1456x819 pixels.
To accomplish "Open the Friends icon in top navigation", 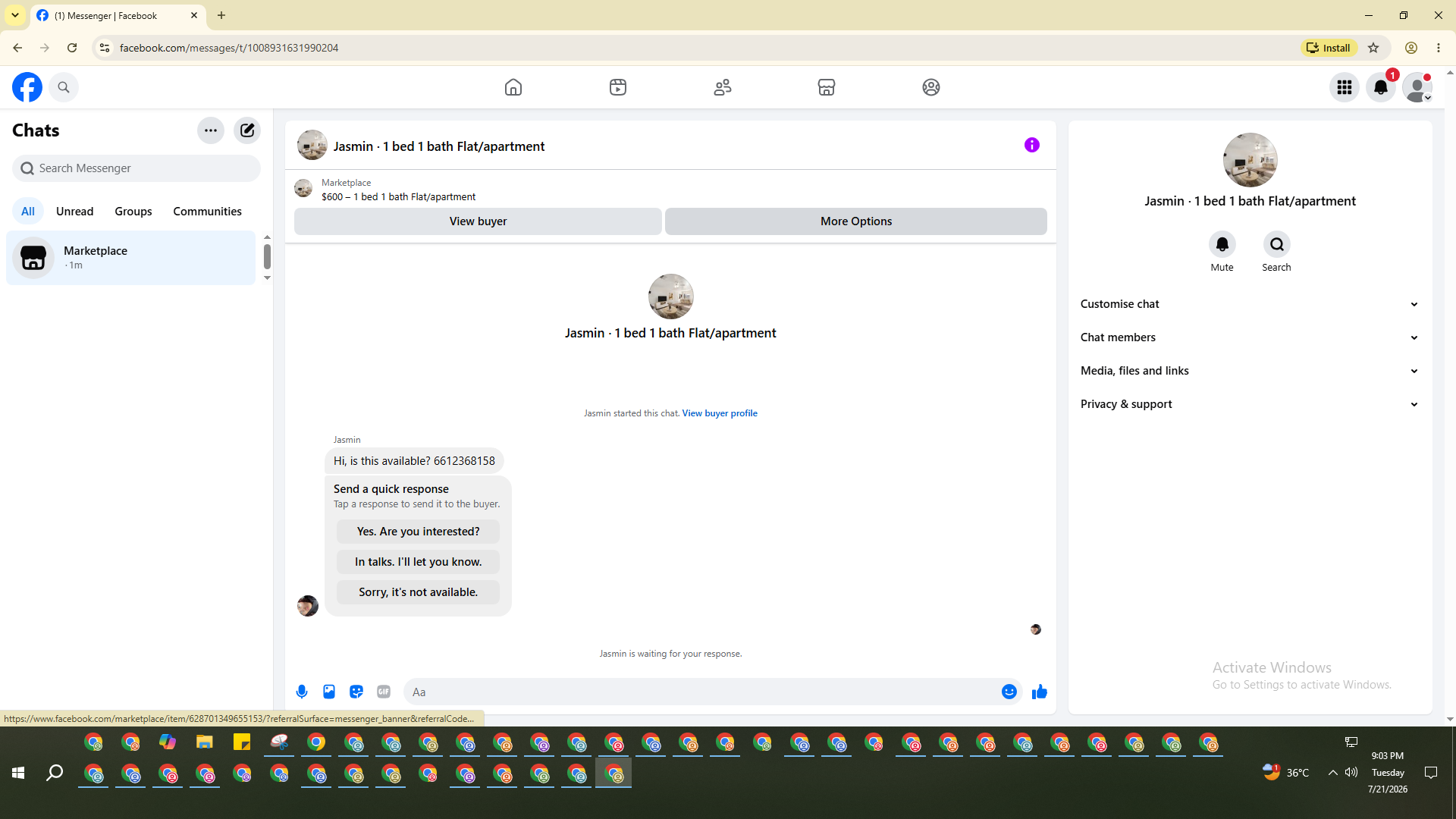I will 723,87.
